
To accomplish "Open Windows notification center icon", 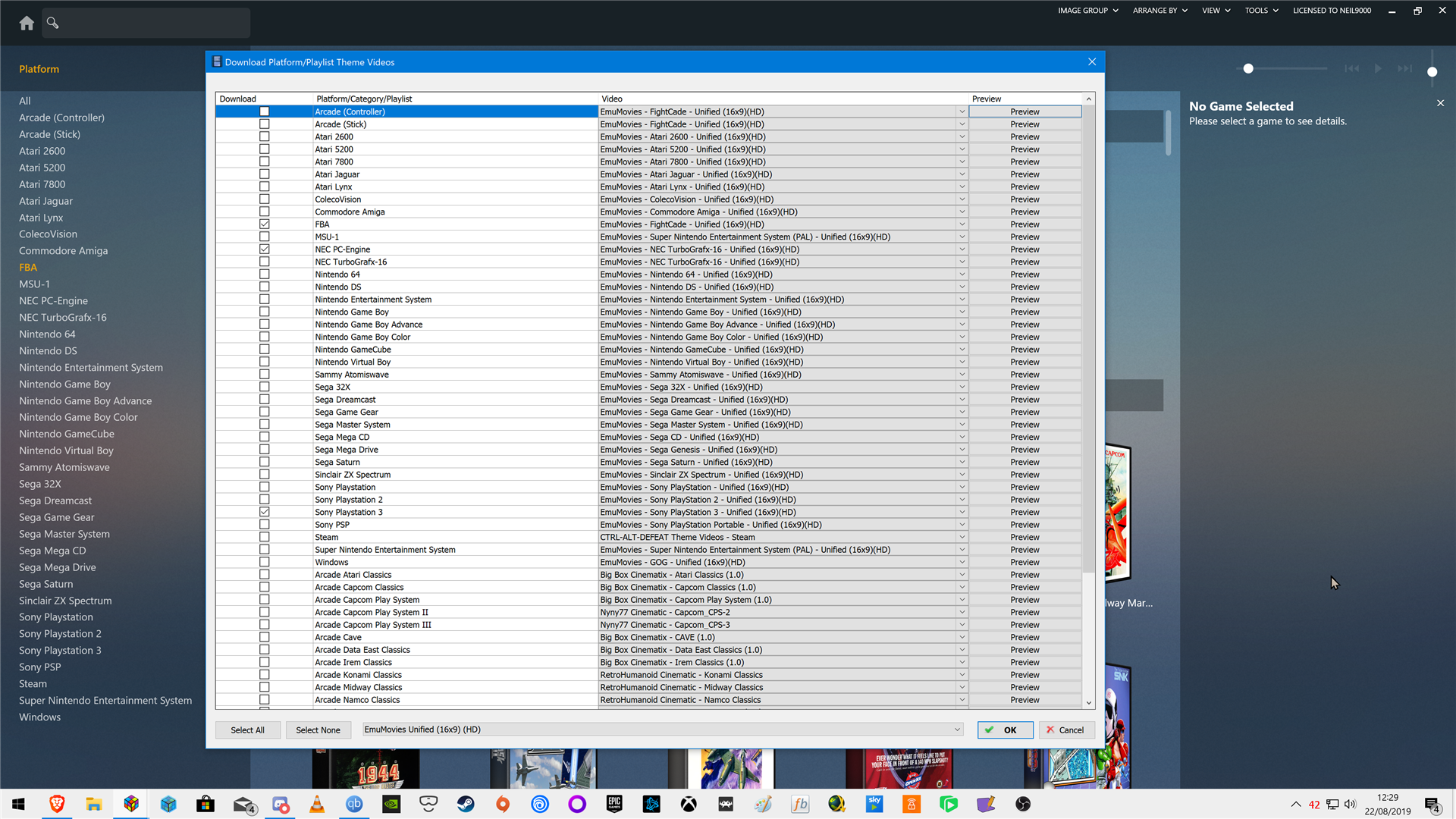I will click(1432, 805).
